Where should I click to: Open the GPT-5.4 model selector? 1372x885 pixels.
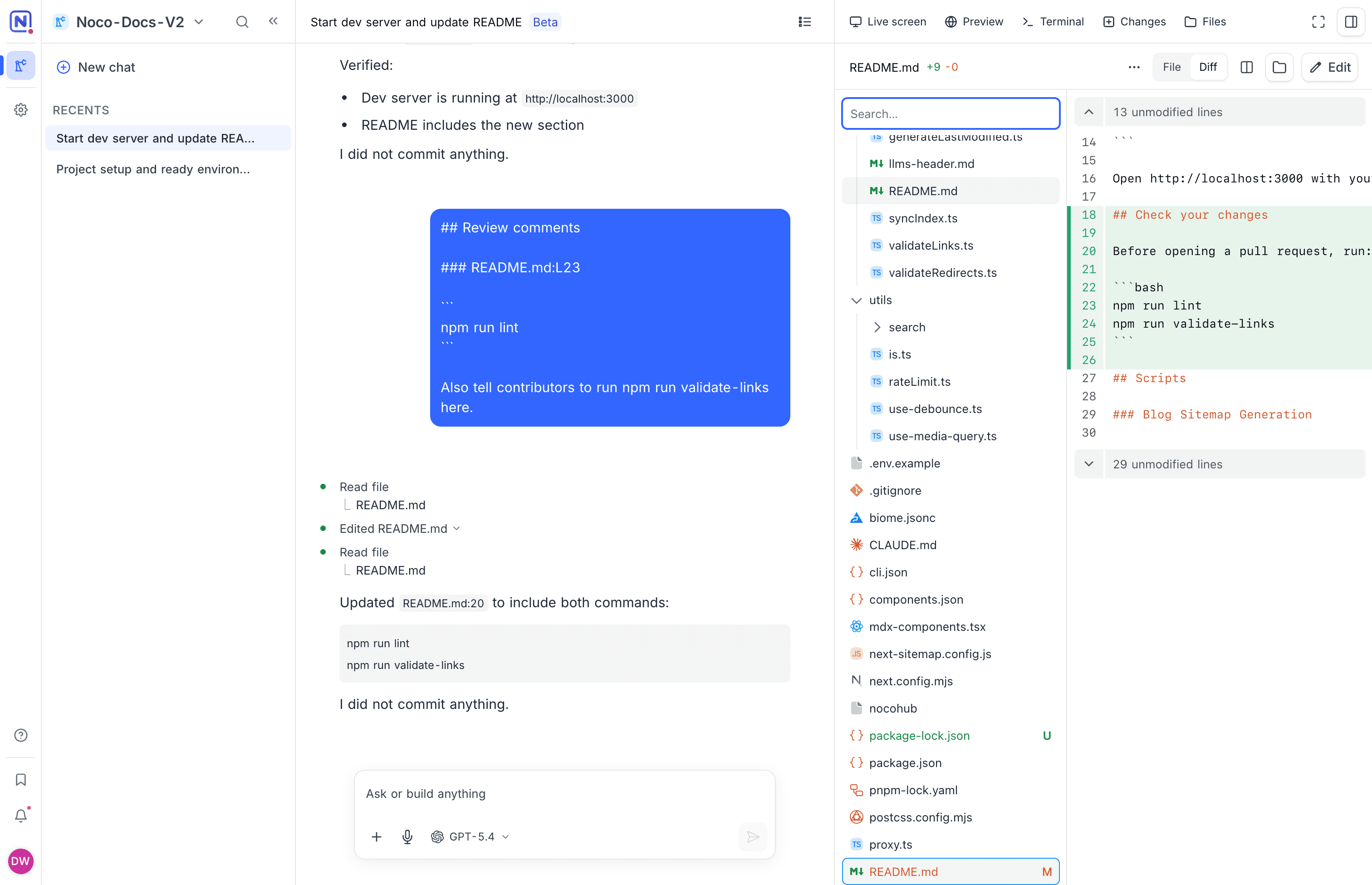(470, 837)
